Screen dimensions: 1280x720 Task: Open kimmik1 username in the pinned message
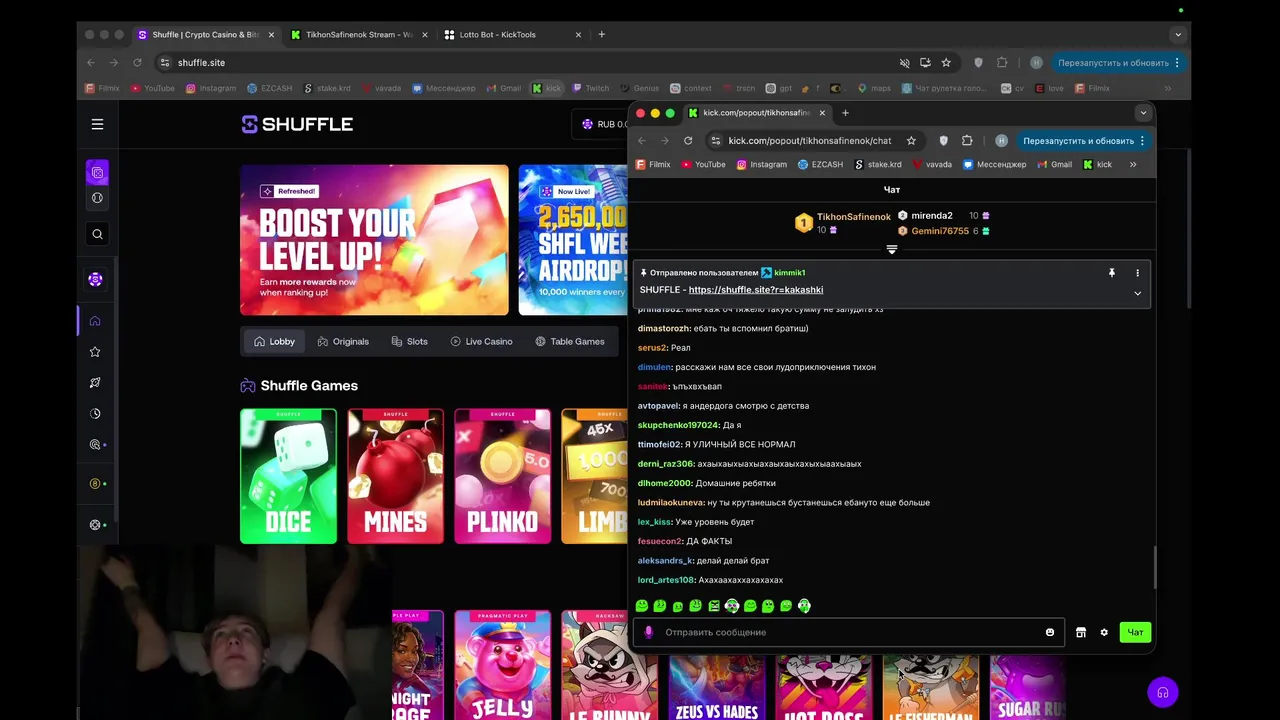point(789,272)
